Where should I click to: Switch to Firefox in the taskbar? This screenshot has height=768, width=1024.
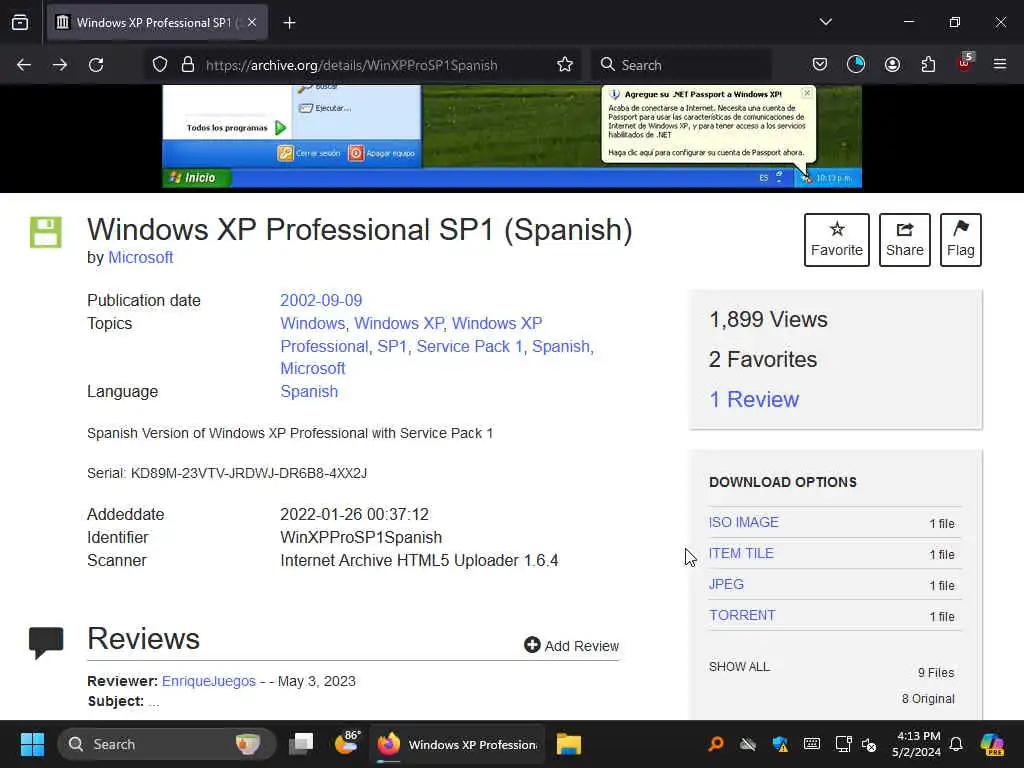[458, 744]
